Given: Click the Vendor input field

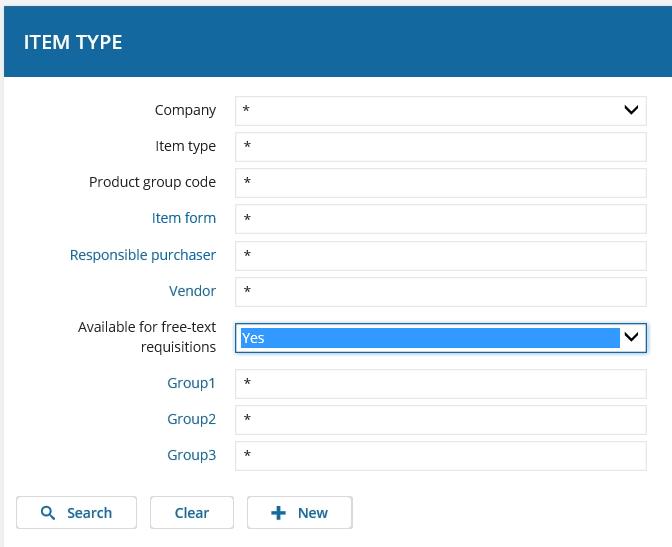Looking at the screenshot, I should tap(441, 292).
